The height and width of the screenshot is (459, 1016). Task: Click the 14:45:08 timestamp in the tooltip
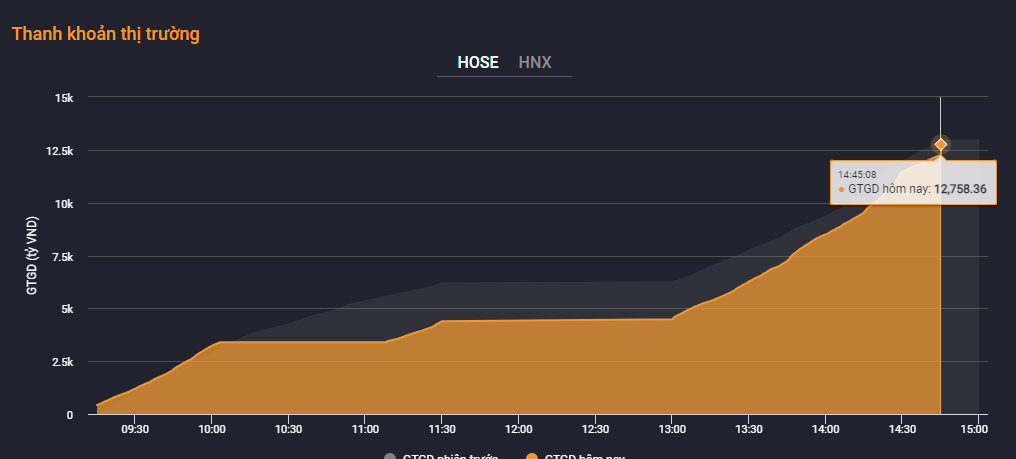pos(857,175)
